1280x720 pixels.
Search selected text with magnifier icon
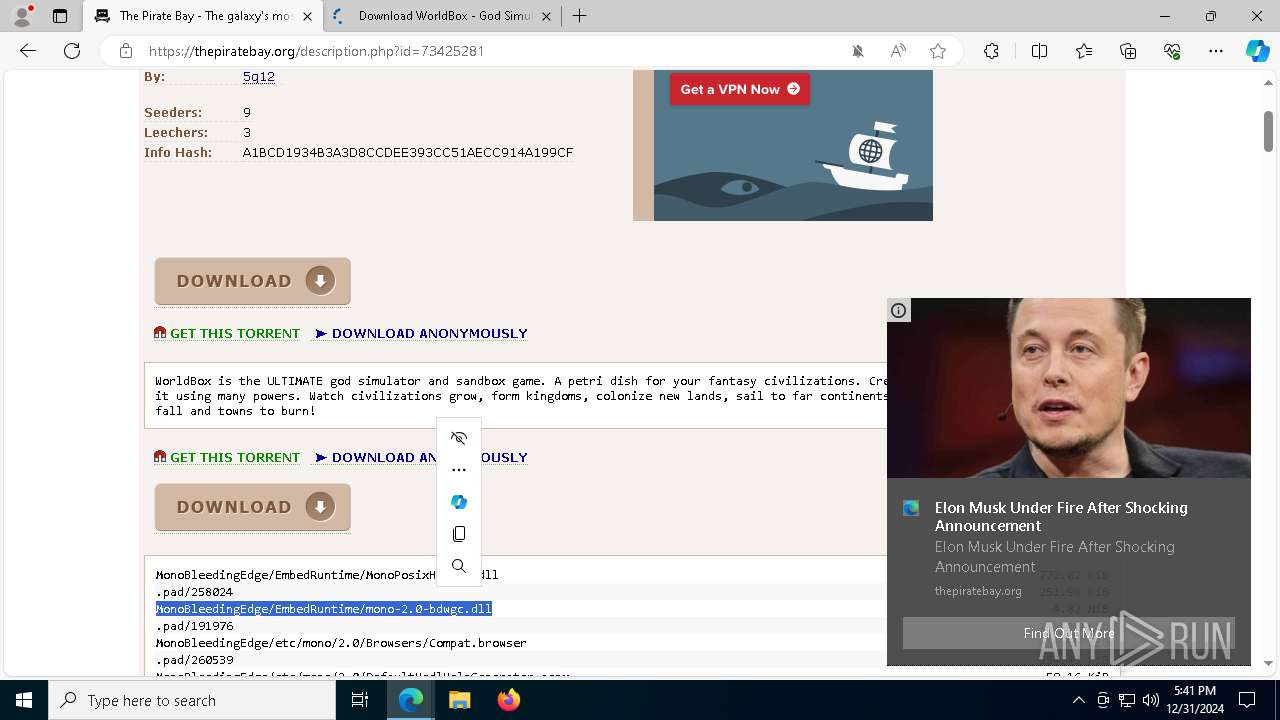coord(459,566)
